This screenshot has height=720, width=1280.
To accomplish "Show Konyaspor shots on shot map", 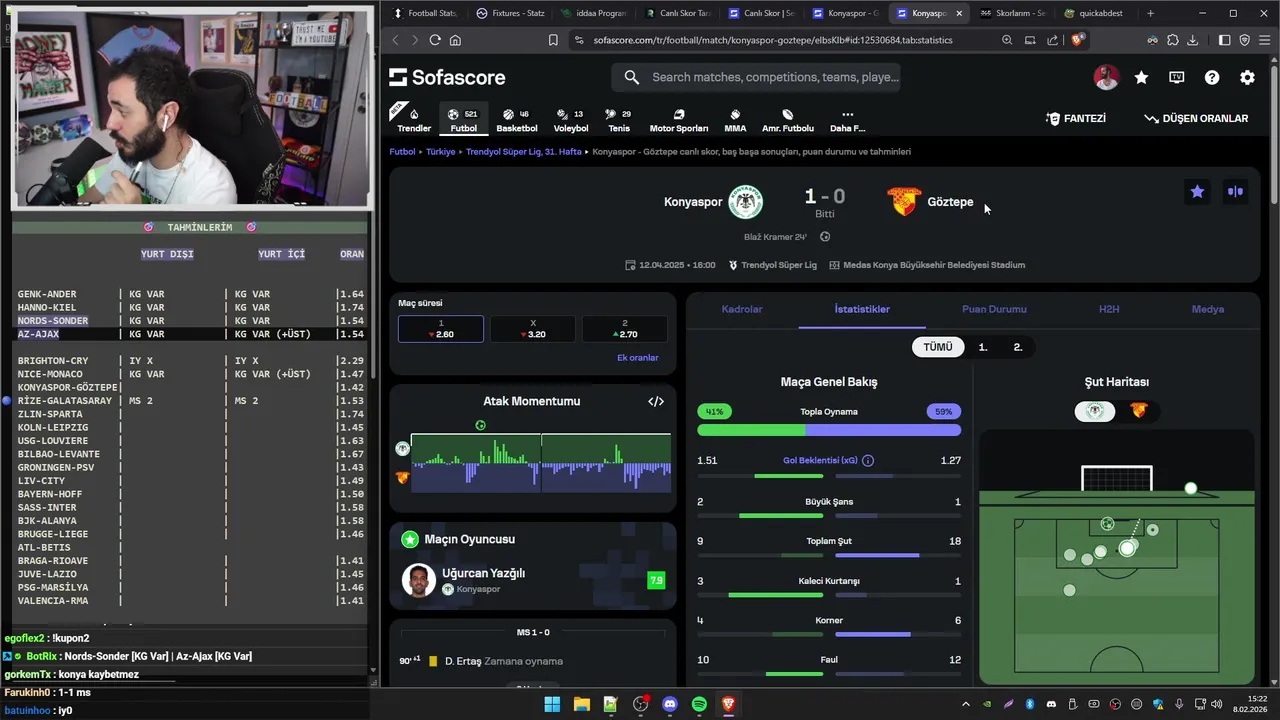I will pyautogui.click(x=1095, y=411).
